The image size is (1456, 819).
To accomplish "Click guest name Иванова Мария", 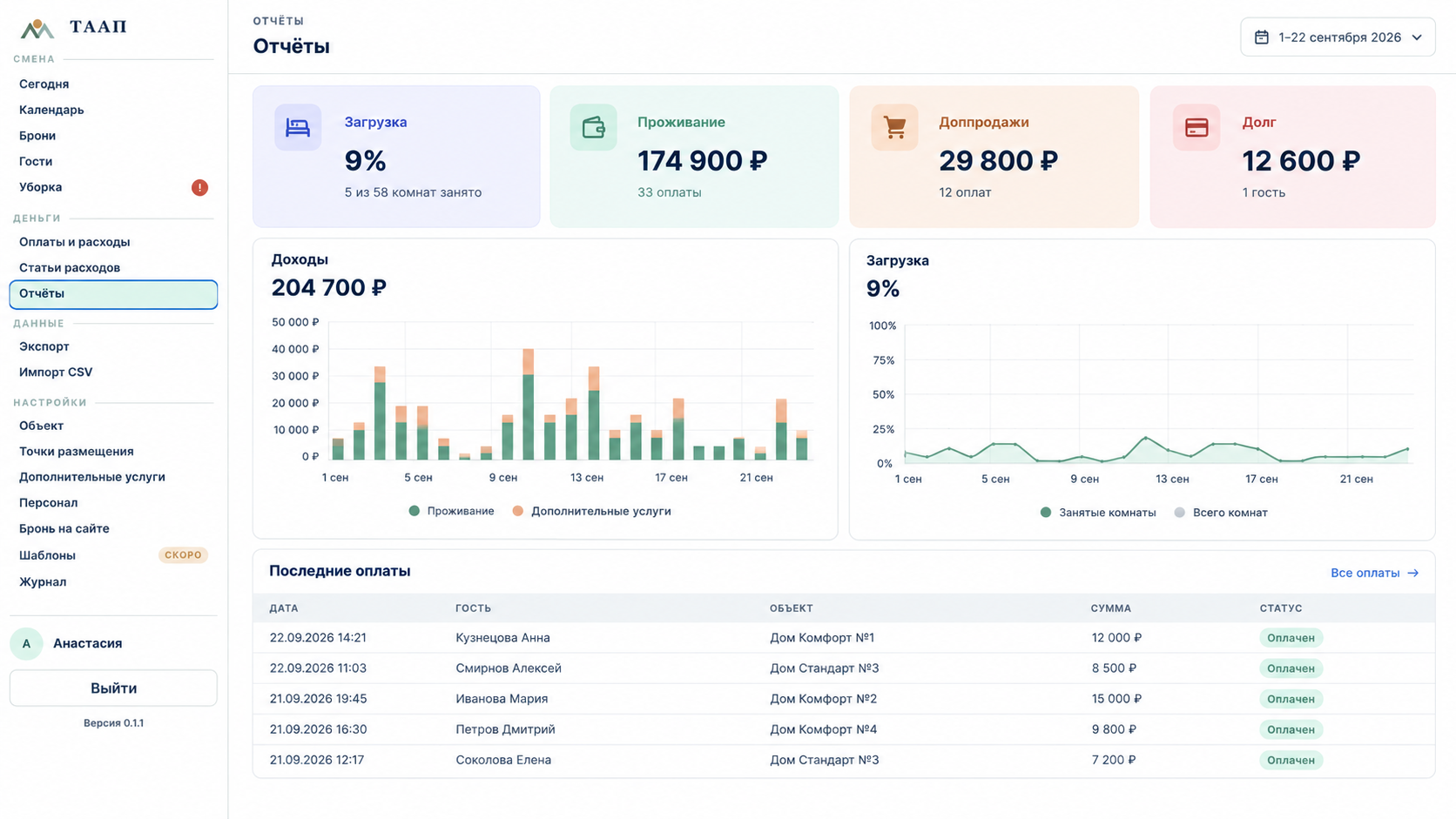I will (x=502, y=699).
